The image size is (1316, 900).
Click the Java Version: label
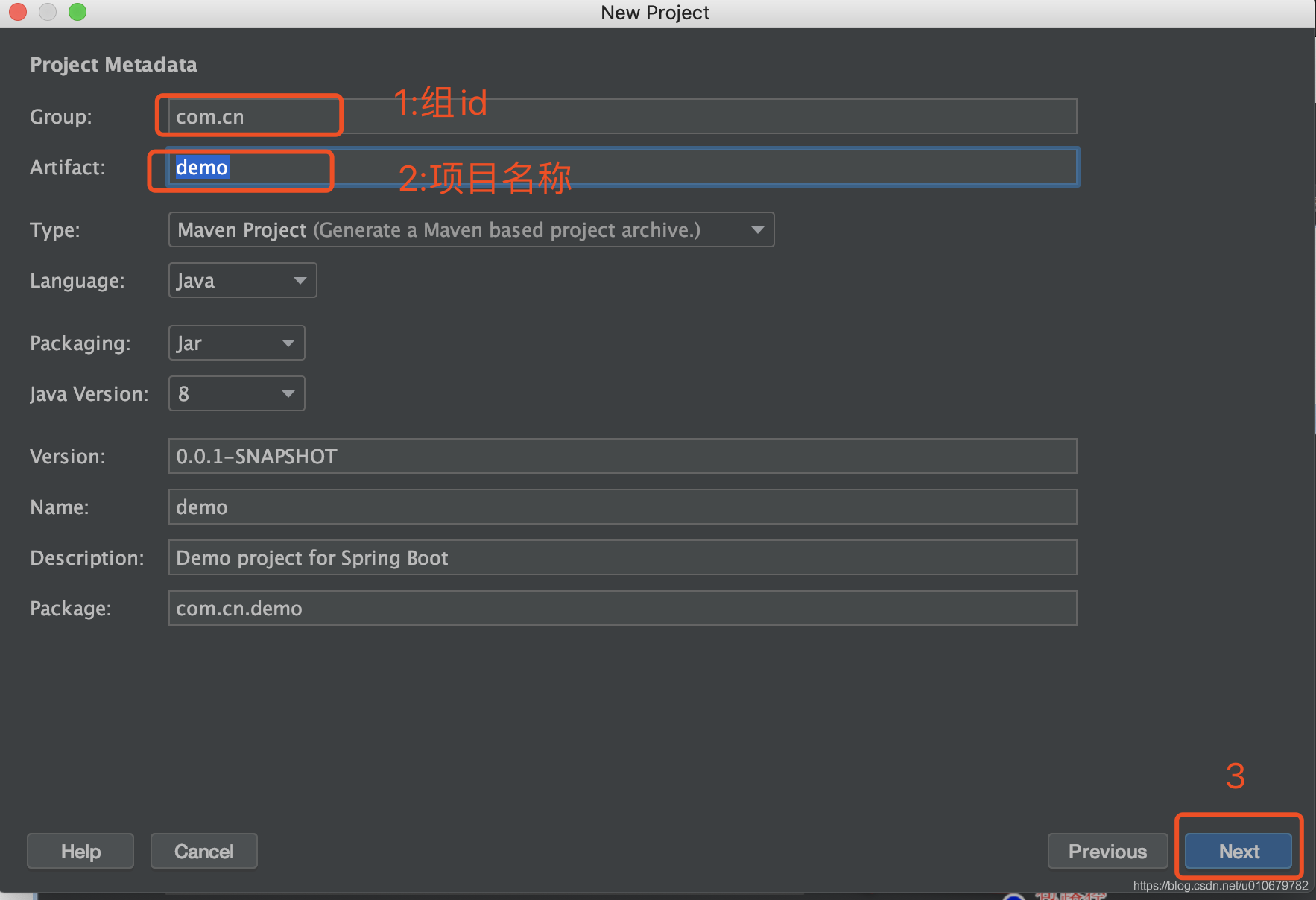point(89,394)
